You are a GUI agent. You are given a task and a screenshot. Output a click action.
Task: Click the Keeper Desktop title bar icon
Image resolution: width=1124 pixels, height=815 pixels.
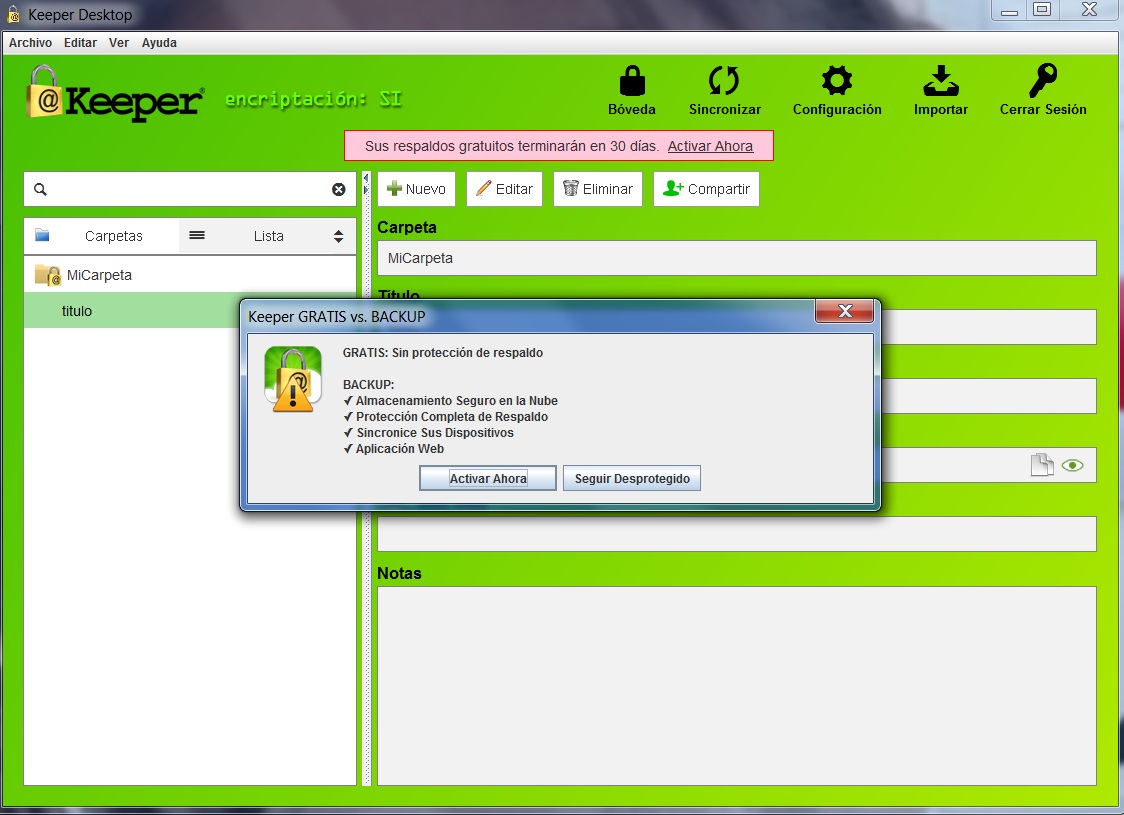[x=13, y=14]
